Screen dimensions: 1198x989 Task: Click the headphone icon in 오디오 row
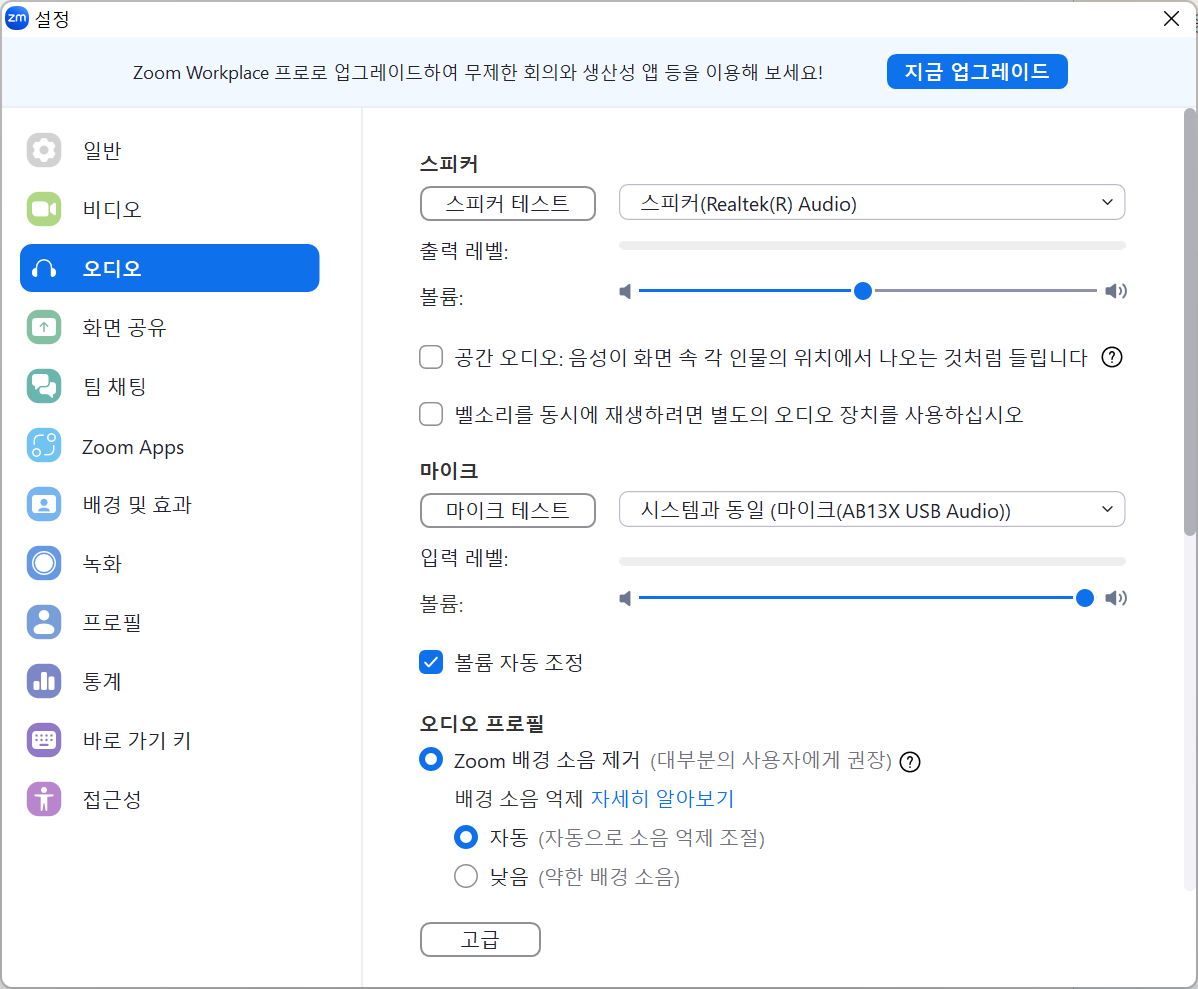(44, 268)
